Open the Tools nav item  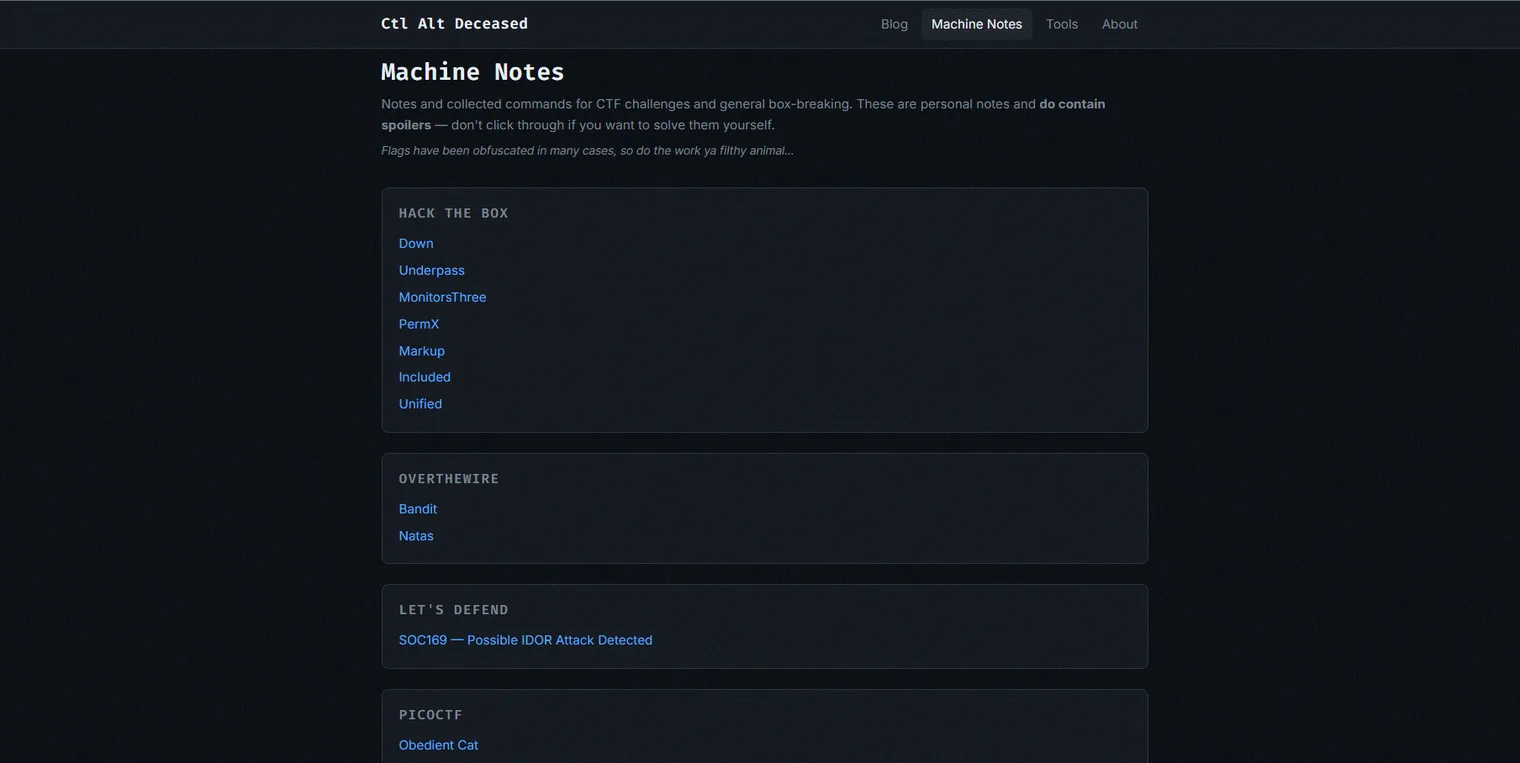point(1062,24)
